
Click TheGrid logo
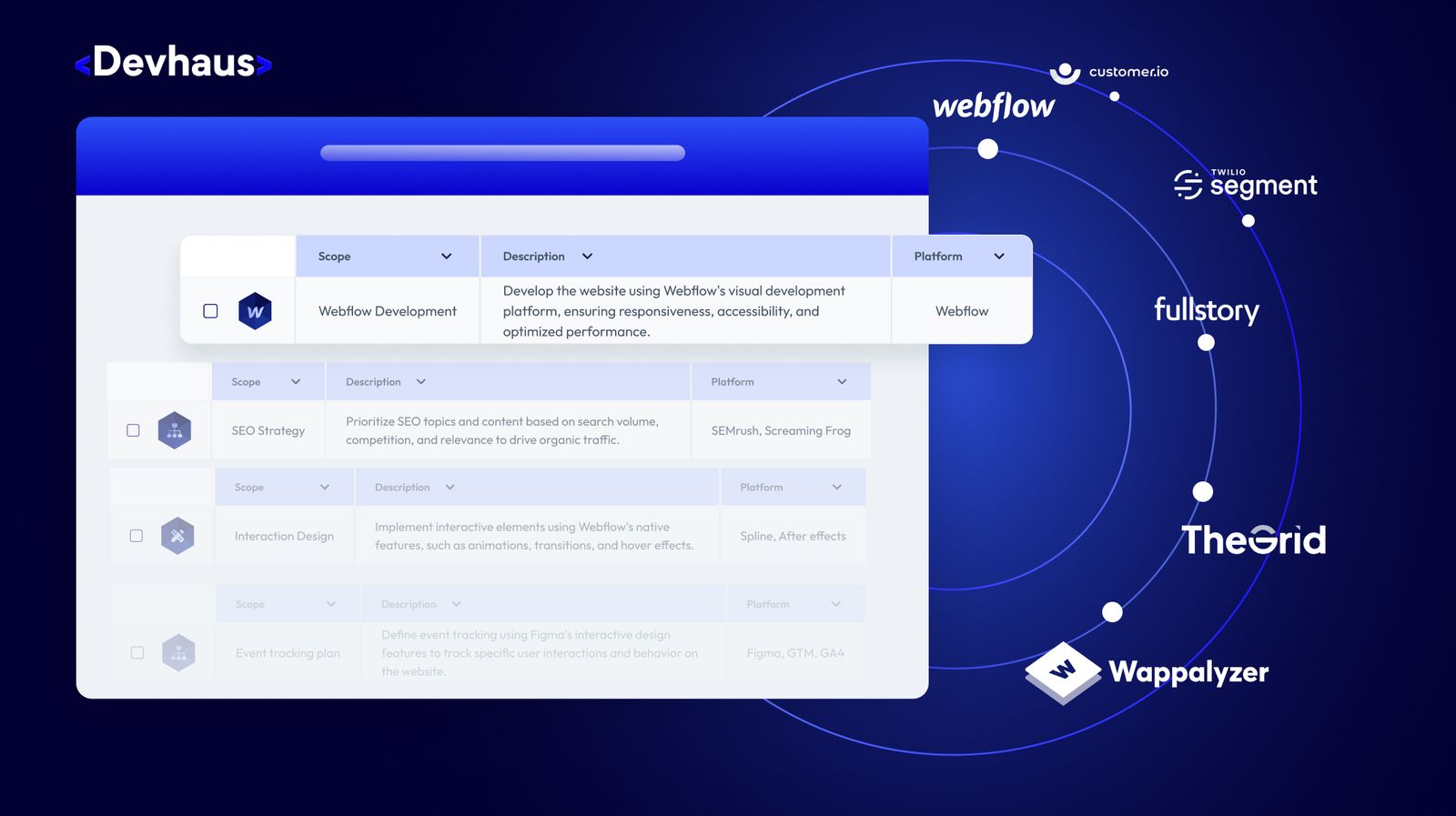(1254, 539)
